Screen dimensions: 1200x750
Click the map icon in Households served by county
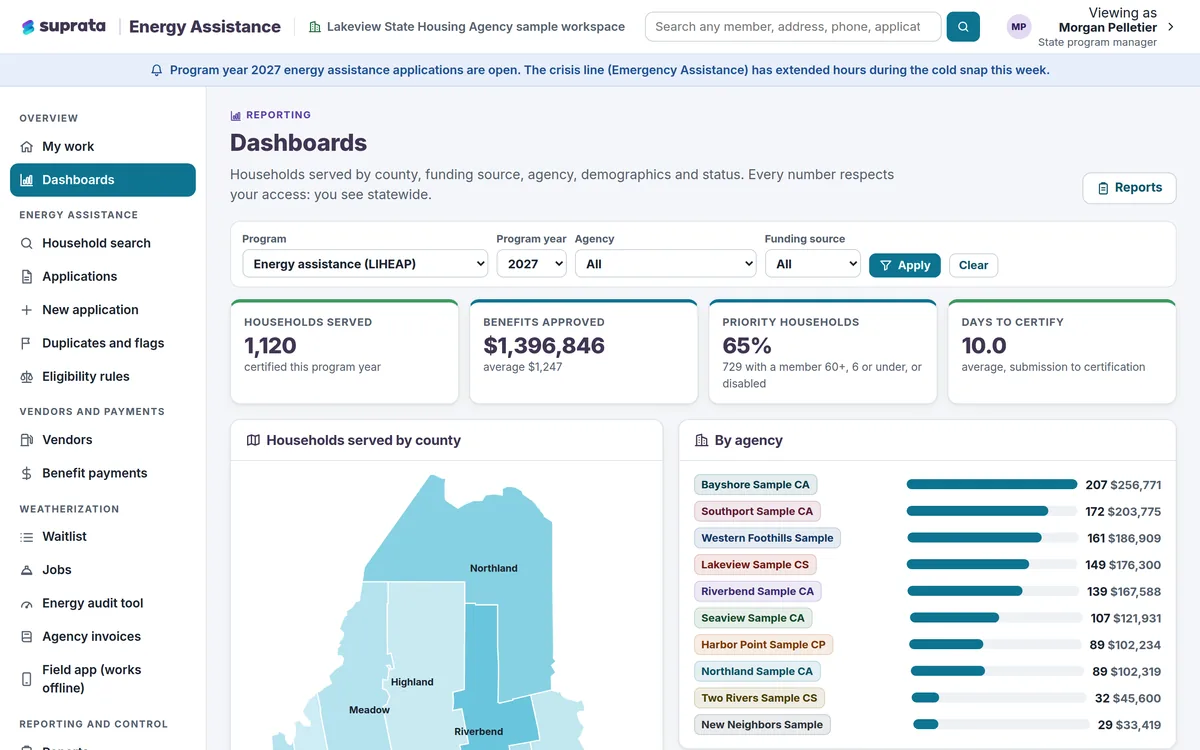tap(253, 440)
